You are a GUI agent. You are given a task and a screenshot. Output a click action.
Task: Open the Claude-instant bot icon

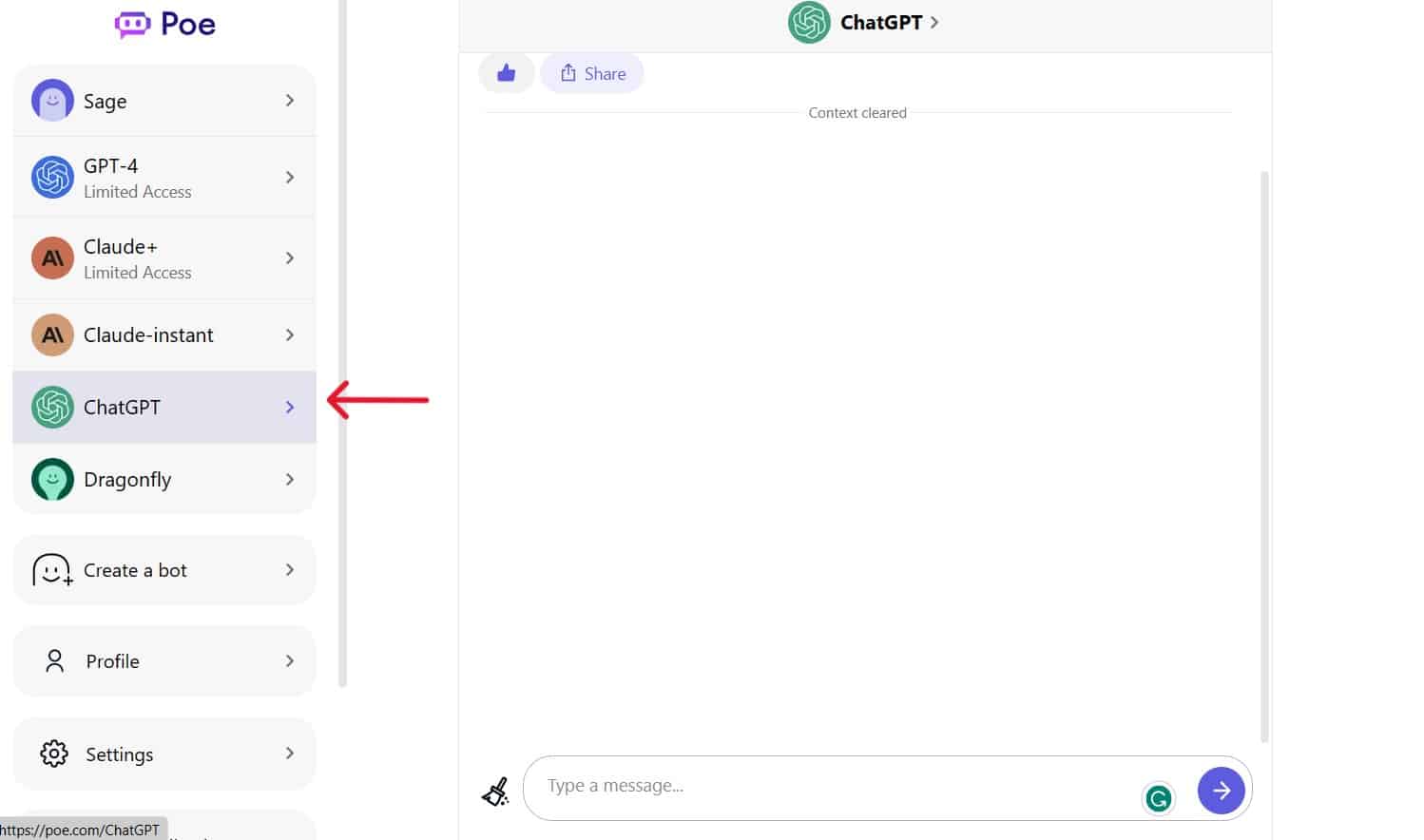52,334
